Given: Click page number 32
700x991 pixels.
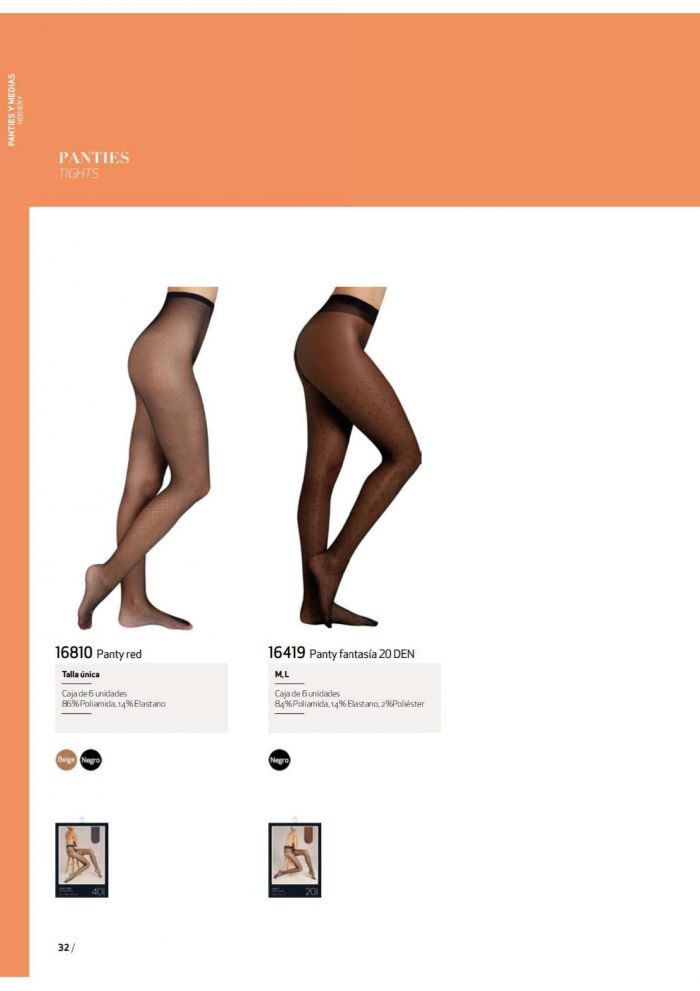Looking at the screenshot, I should pos(63,947).
